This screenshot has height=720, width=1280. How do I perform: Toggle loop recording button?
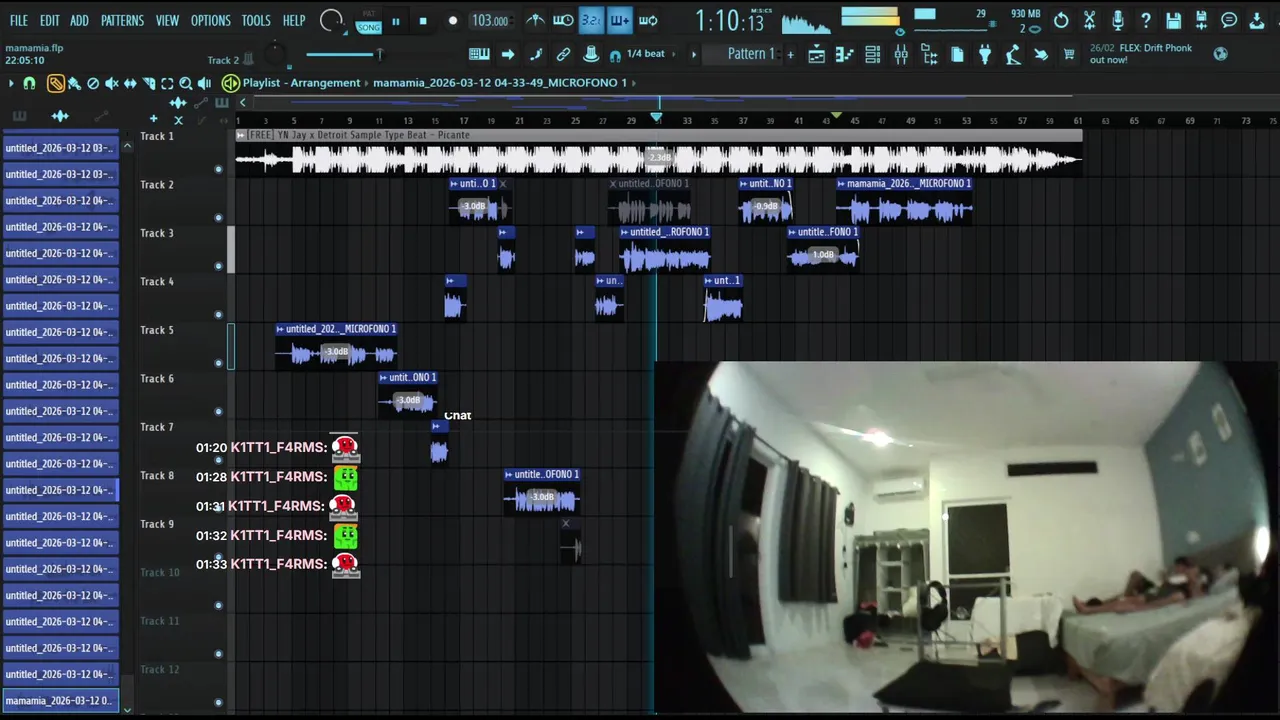click(x=647, y=21)
